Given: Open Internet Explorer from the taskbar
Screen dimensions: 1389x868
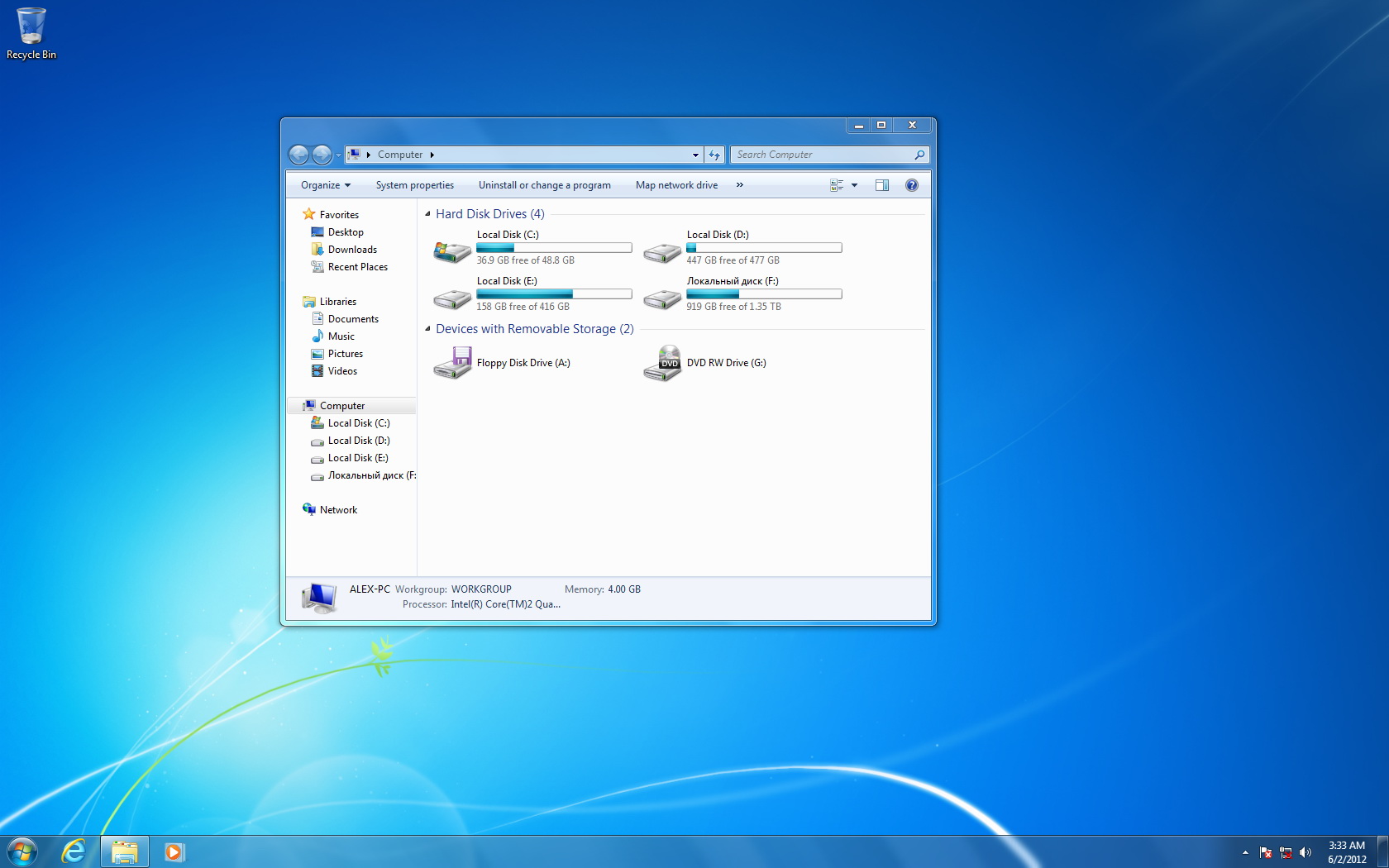Looking at the screenshot, I should 74,851.
